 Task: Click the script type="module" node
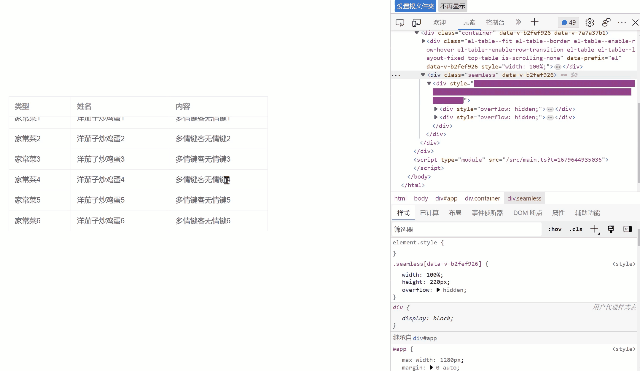tap(511, 160)
